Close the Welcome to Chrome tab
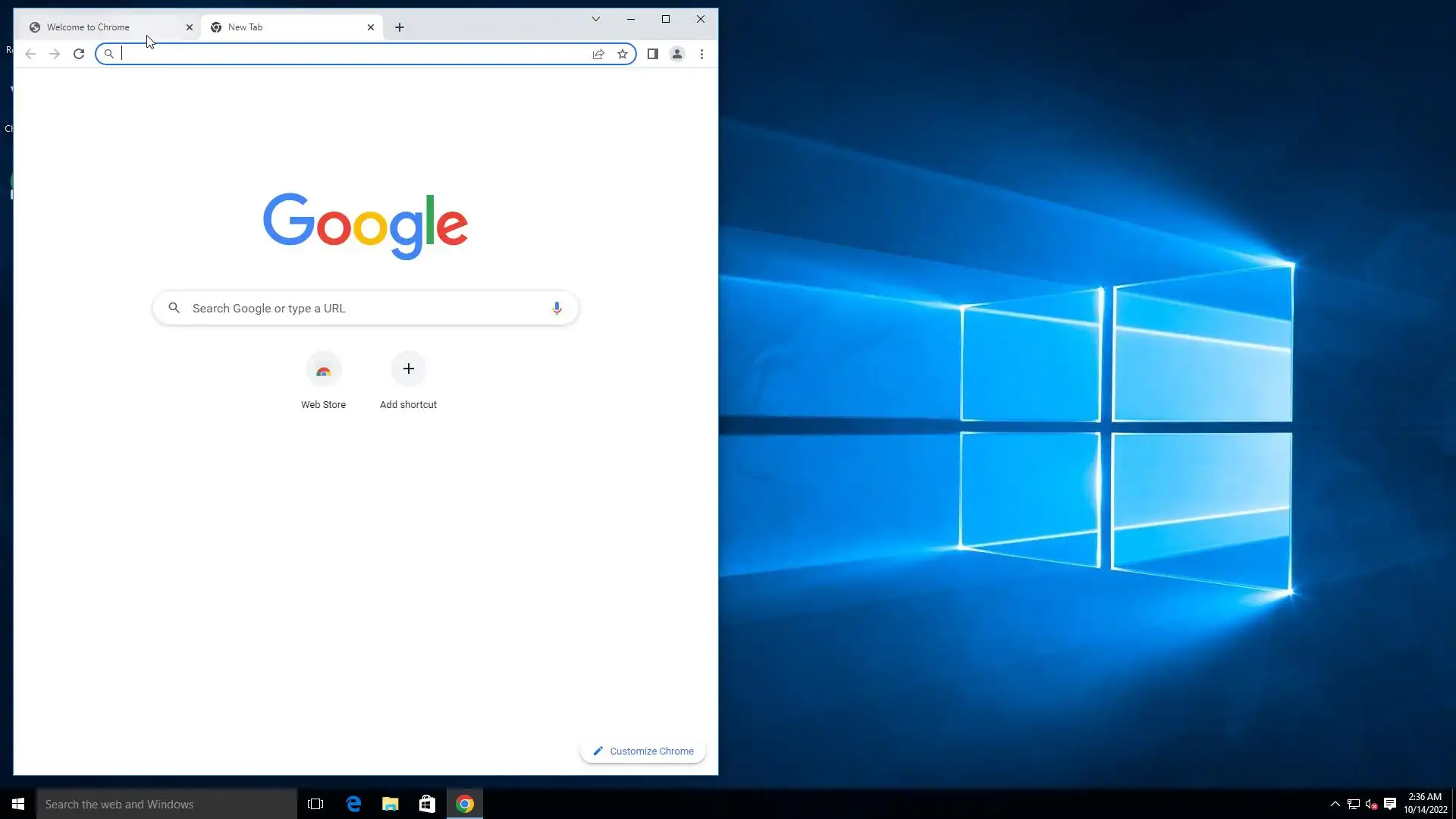1456x819 pixels. click(190, 27)
